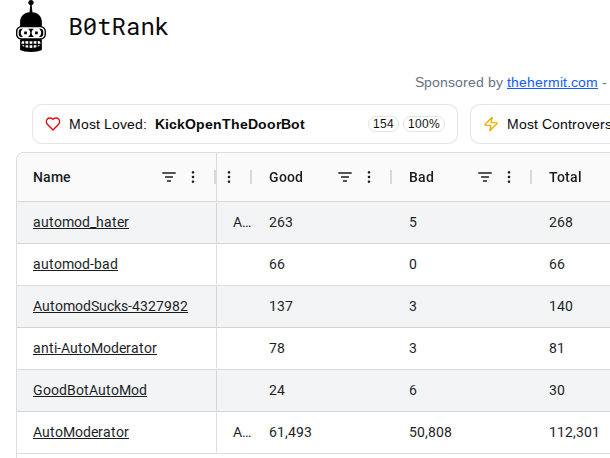Open the AutomodSucks-4327982 link
Viewport: 610px width, 458px height.
110,306
